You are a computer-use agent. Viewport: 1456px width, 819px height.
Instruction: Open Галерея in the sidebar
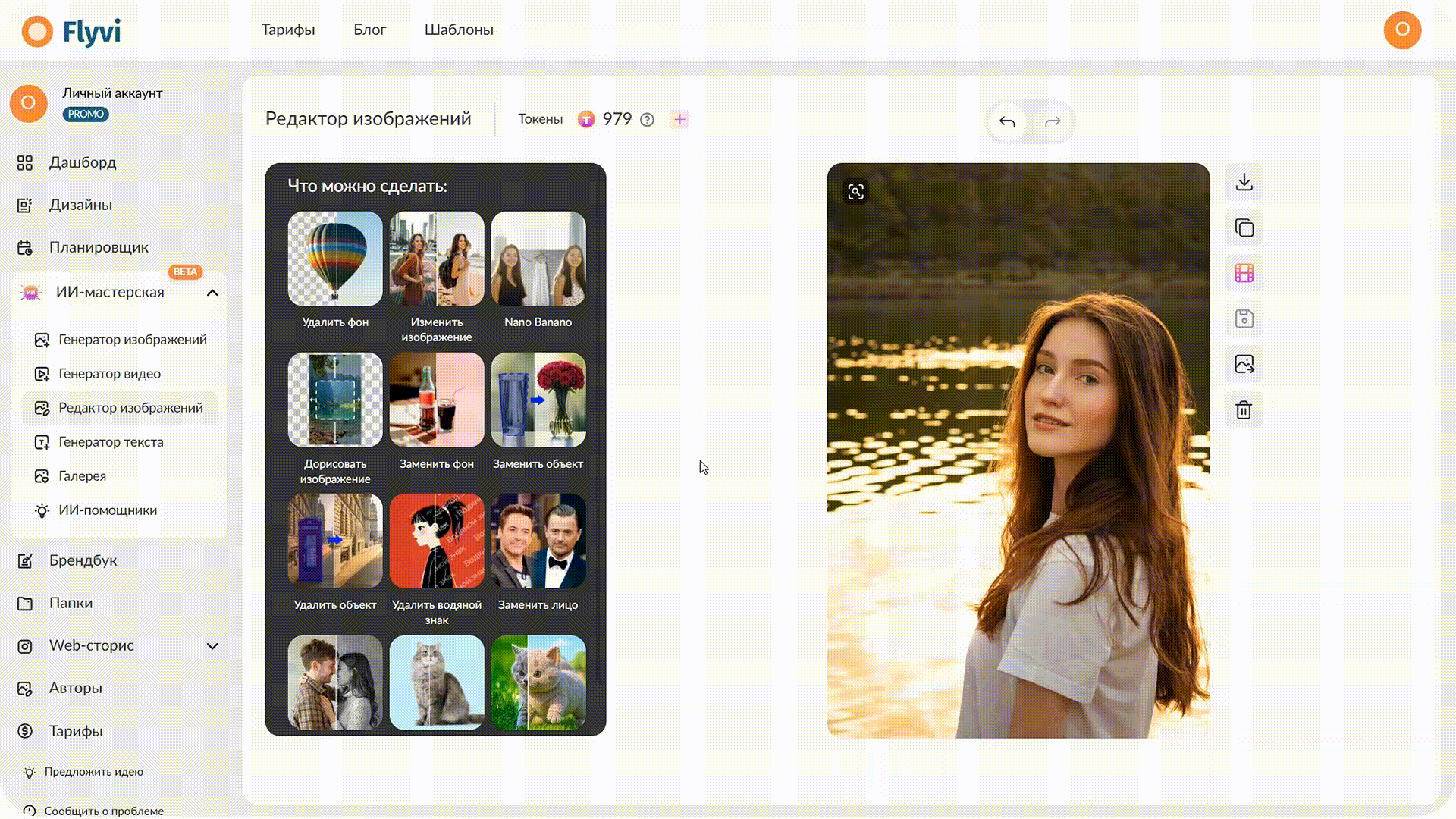click(x=70, y=476)
